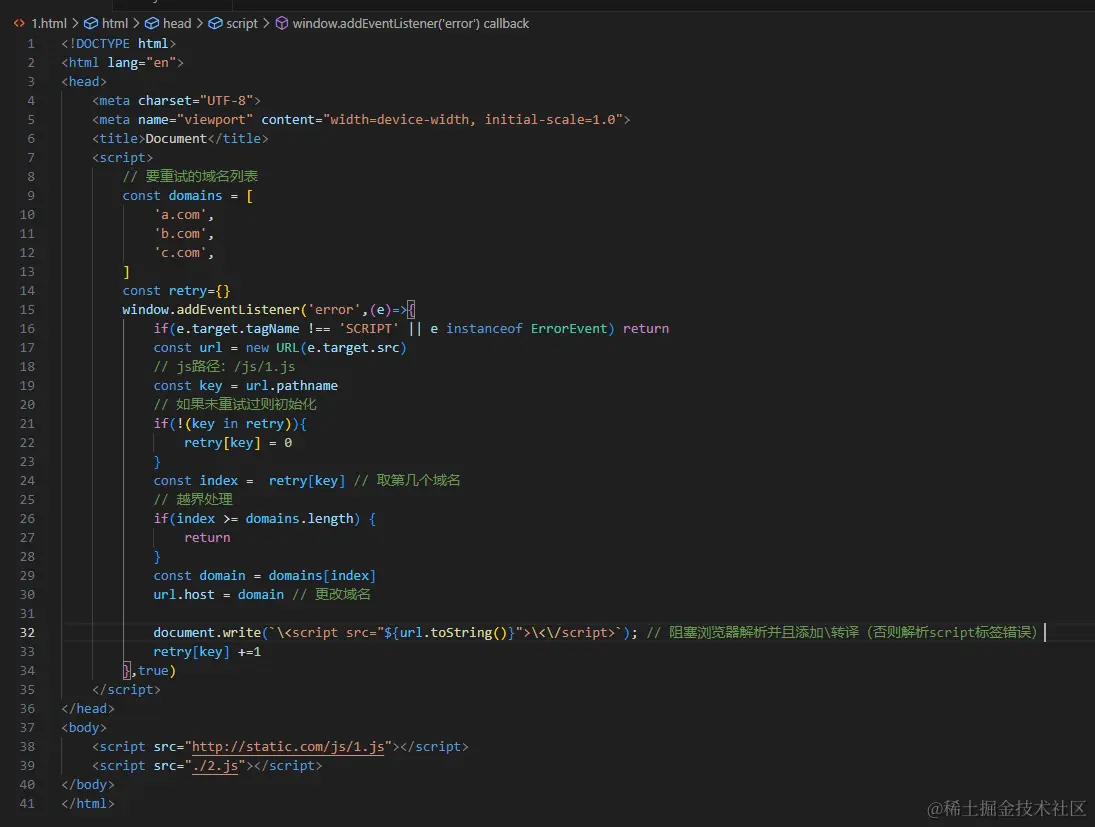This screenshot has height=827, width=1095.
Task: Place cursor on 'c.com' string
Action: [x=180, y=253]
